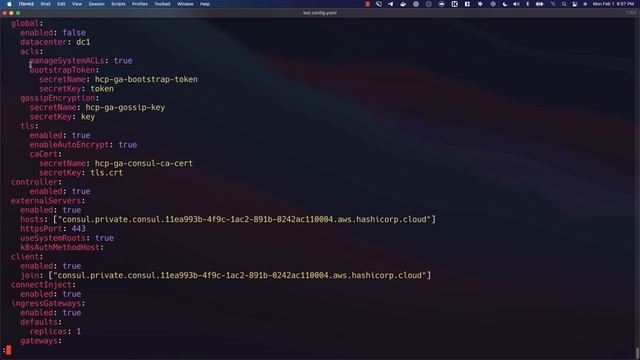Open the View menu
Screen dimensions: 640x360
click(77, 4)
